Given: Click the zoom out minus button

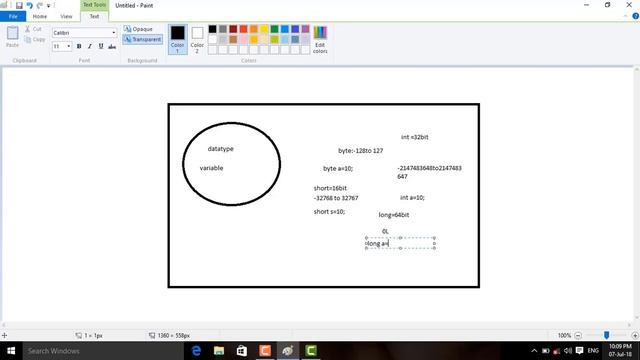Looking at the screenshot, I should pos(578,336).
